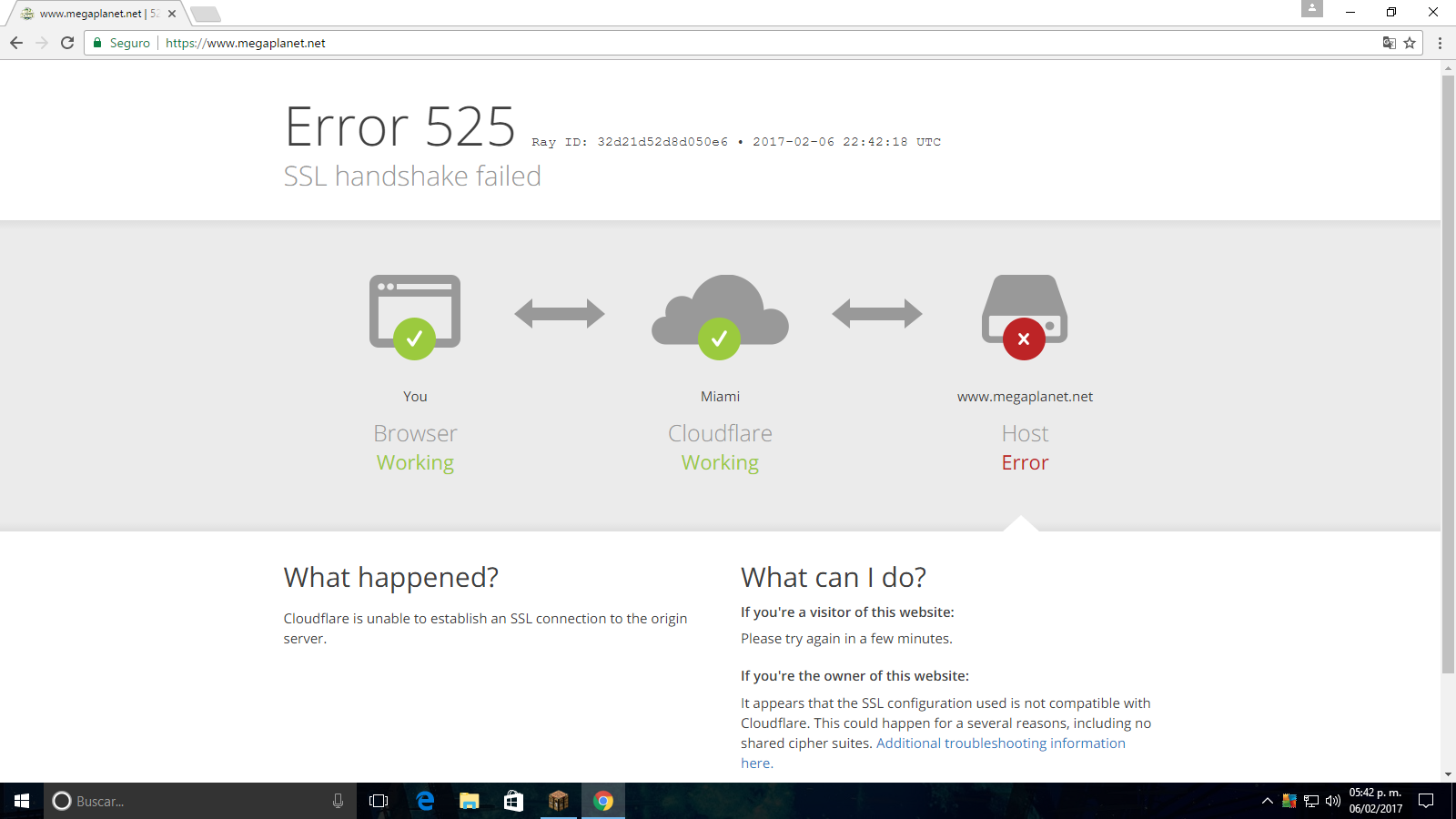Screen dimensions: 1456x819
Task: Click the 'www.megaplanet.net' host label
Action: tap(1025, 397)
